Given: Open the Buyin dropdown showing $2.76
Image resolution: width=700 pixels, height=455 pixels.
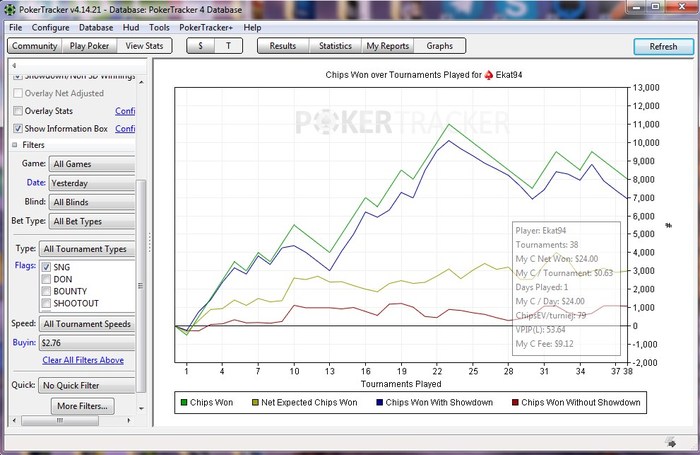Looking at the screenshot, I should click(87, 343).
